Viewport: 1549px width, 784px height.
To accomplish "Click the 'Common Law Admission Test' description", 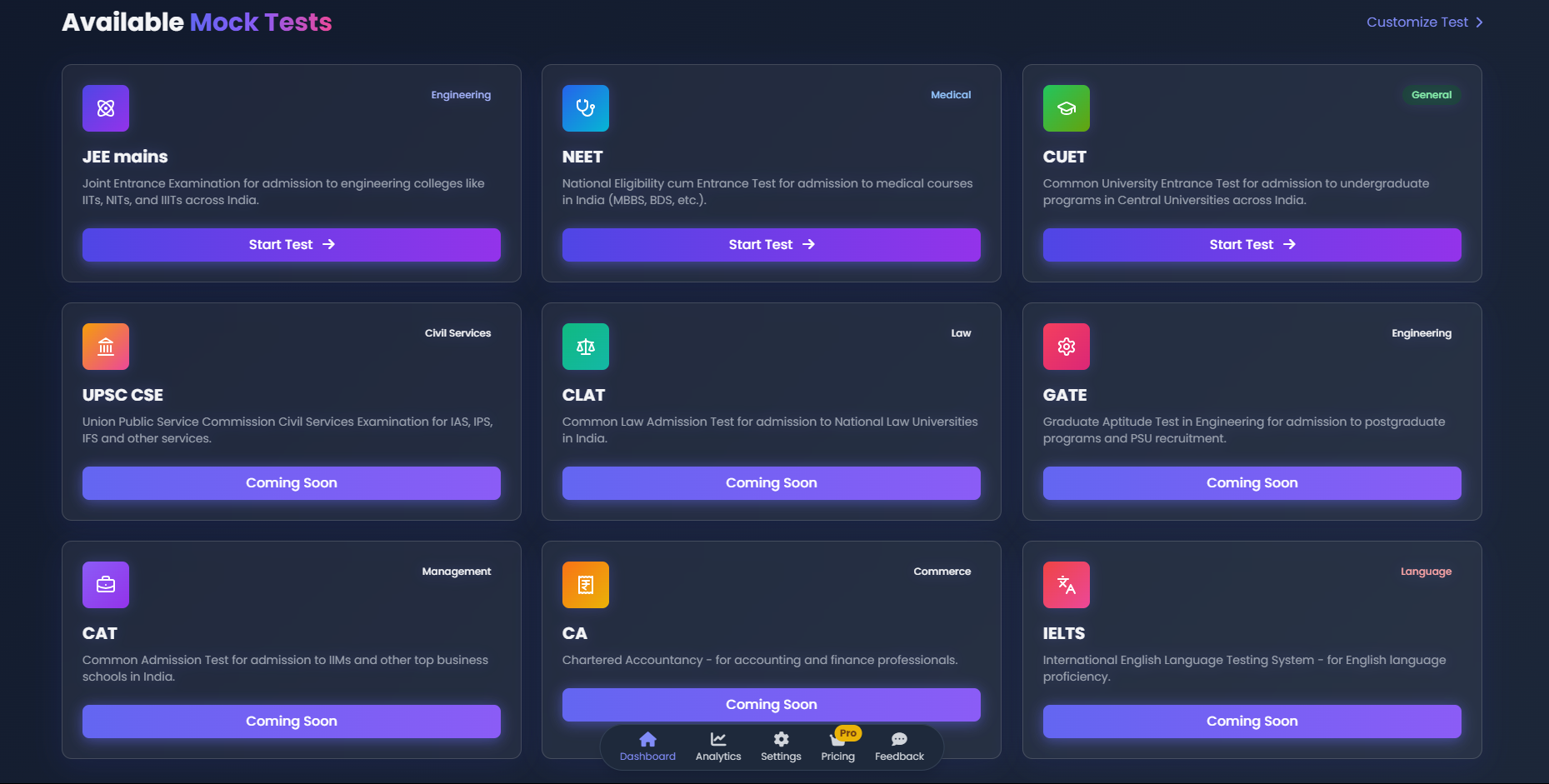I will pos(770,430).
